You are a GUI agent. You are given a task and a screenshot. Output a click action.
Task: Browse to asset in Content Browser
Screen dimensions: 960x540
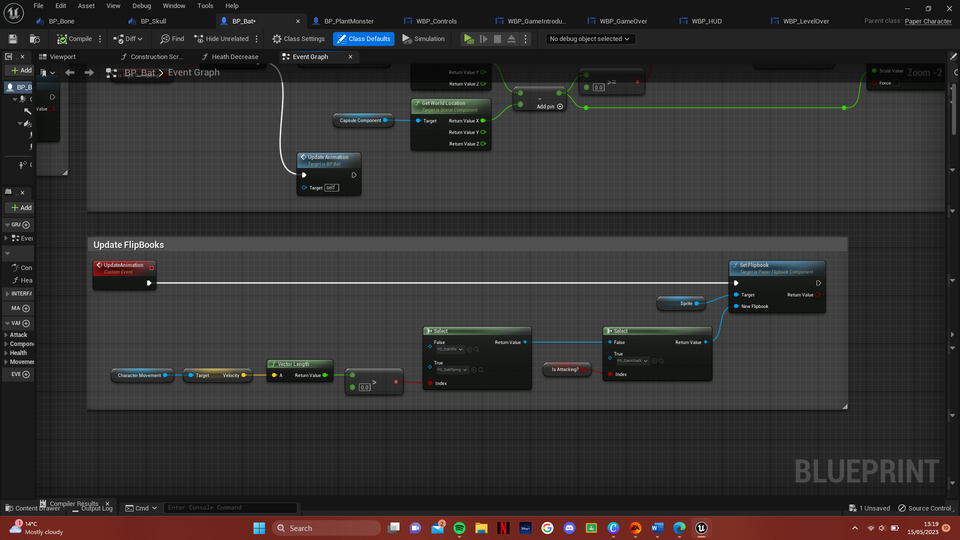coord(35,39)
